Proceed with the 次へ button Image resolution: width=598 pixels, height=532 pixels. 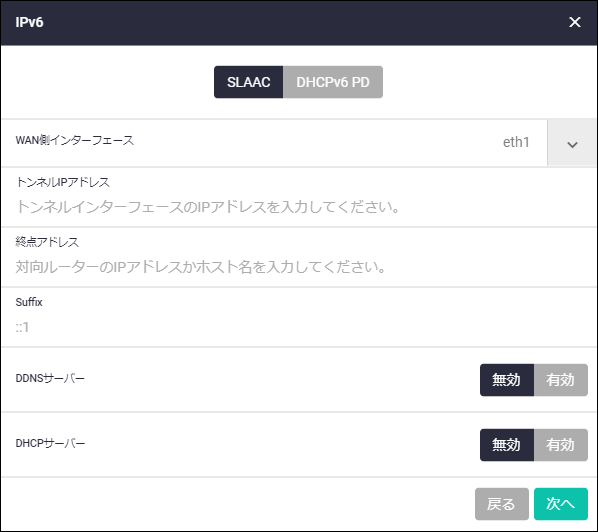561,504
